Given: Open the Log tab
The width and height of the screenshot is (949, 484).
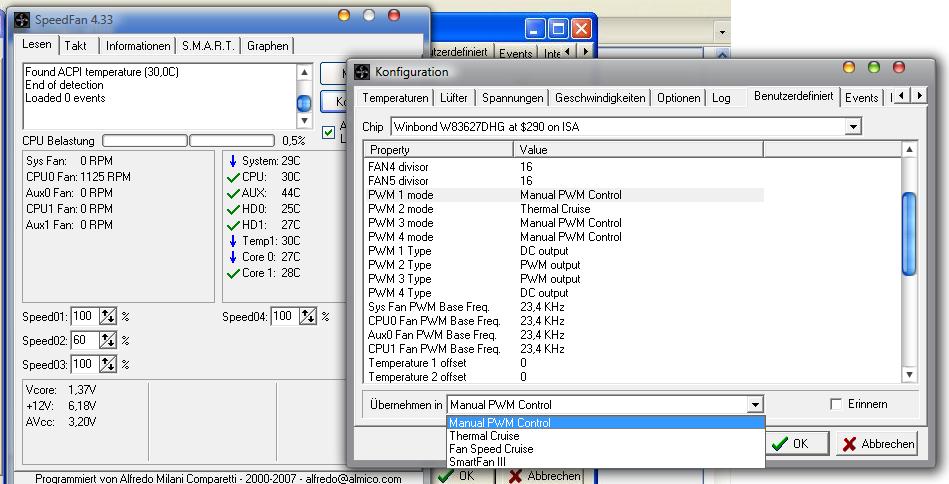Looking at the screenshot, I should point(721,98).
